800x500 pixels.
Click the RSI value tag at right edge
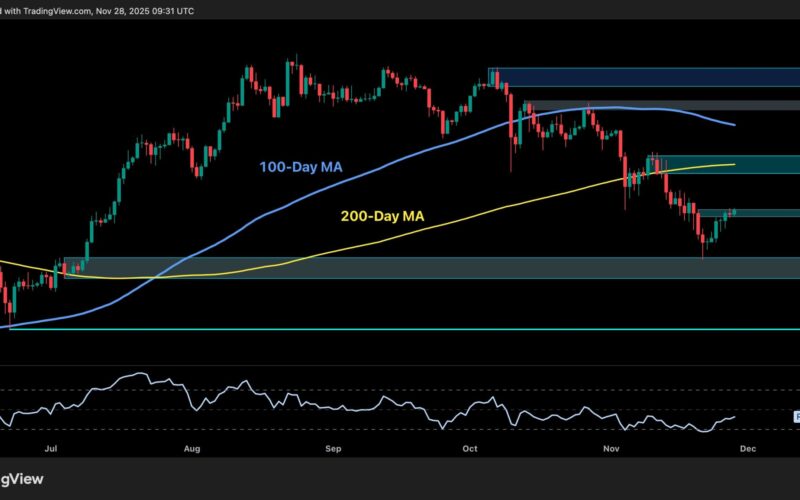pos(796,416)
